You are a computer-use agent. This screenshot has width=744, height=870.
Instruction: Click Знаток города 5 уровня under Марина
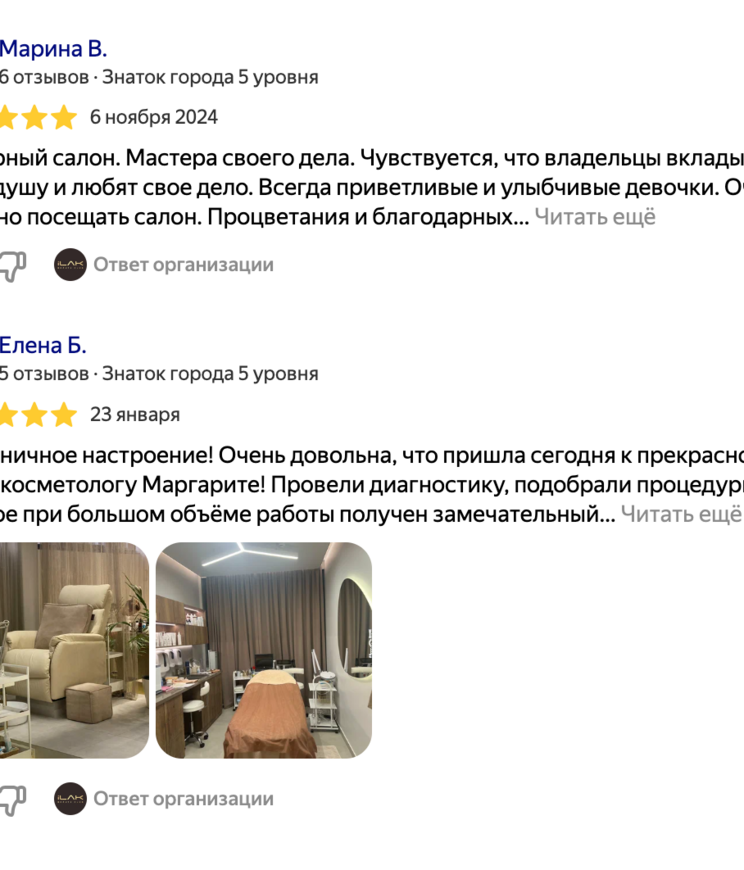pyautogui.click(x=210, y=77)
